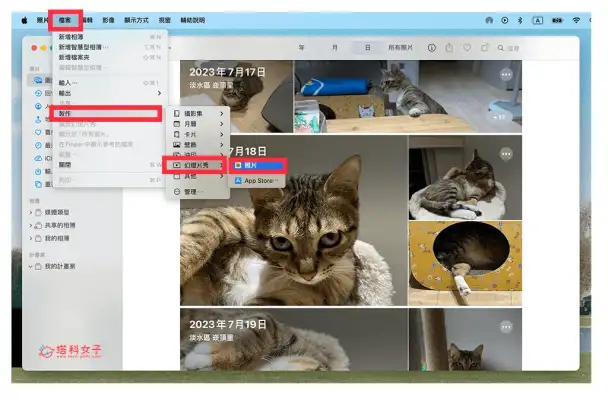Check the battery icon in menu bar

[557, 20]
